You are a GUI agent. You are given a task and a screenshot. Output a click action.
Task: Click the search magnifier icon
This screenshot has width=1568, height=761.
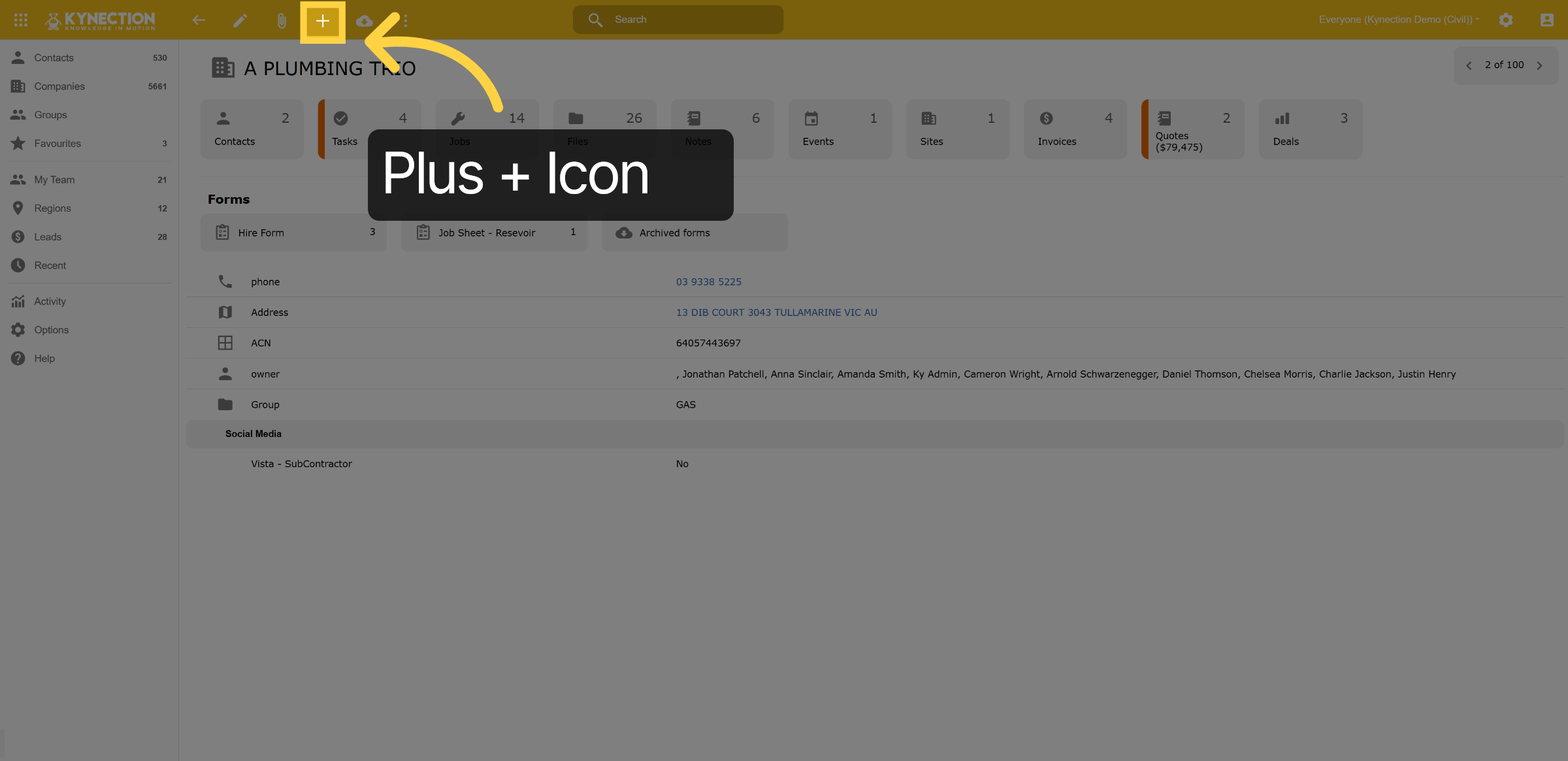click(595, 20)
